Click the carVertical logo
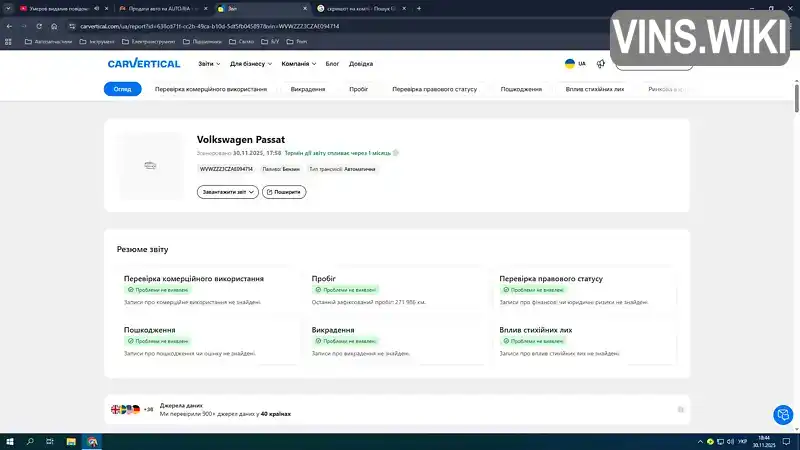800x450 pixels. coord(144,64)
